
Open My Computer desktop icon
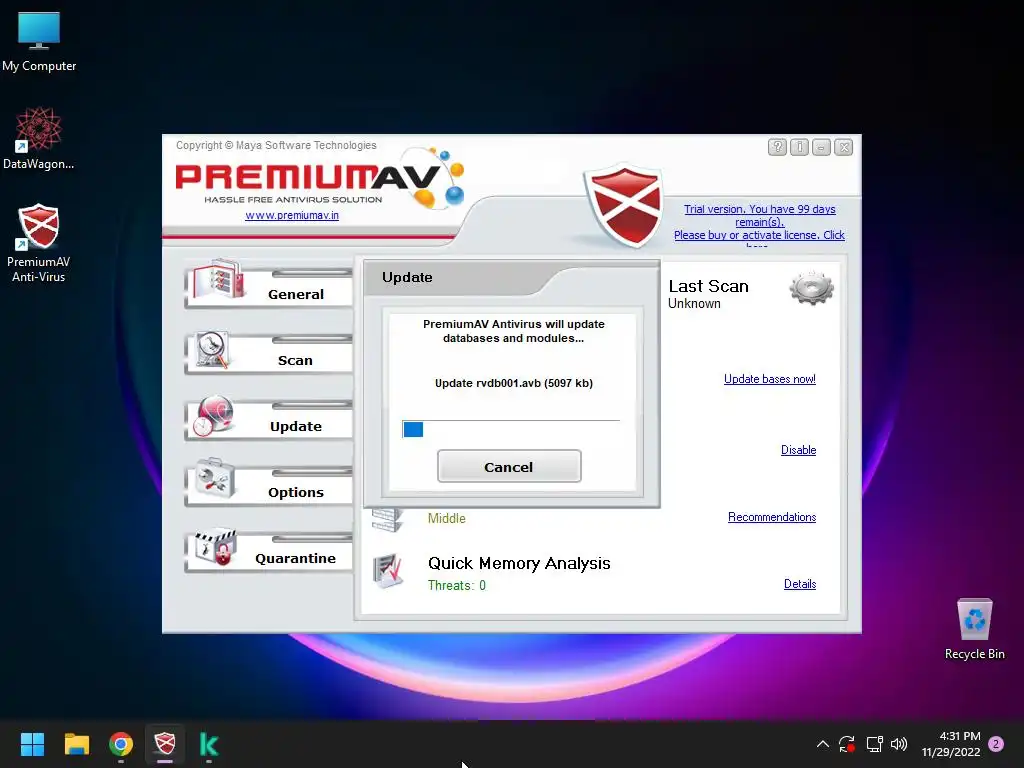tap(39, 42)
